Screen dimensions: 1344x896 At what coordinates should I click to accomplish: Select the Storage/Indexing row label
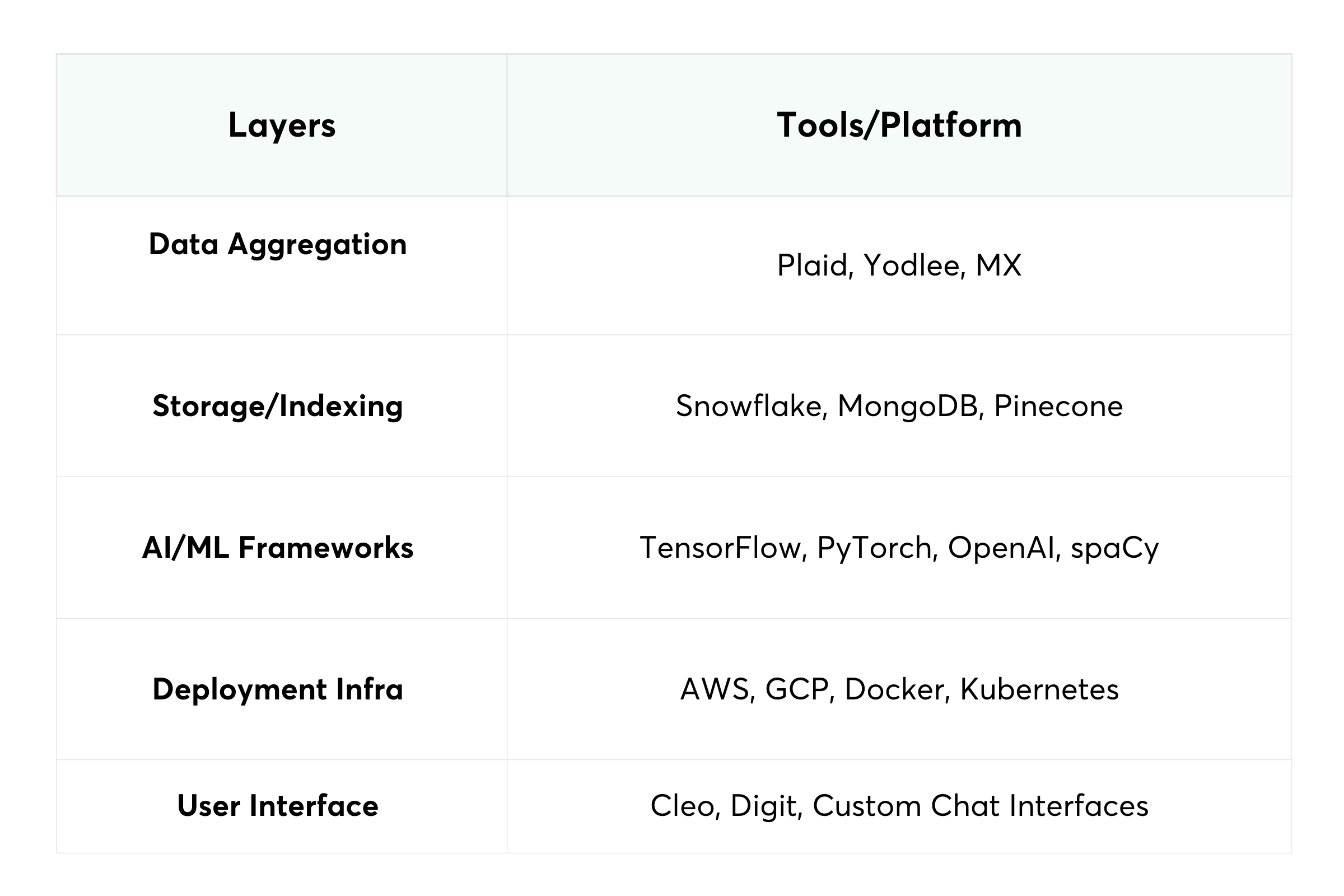[278, 407]
